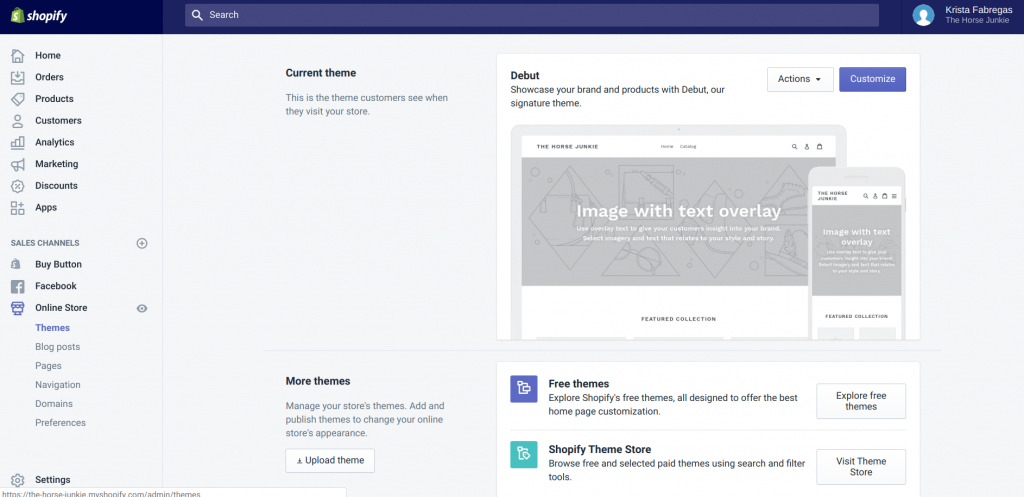The image size is (1024, 497).
Task: Click the Current theme heading
Action: click(x=321, y=73)
